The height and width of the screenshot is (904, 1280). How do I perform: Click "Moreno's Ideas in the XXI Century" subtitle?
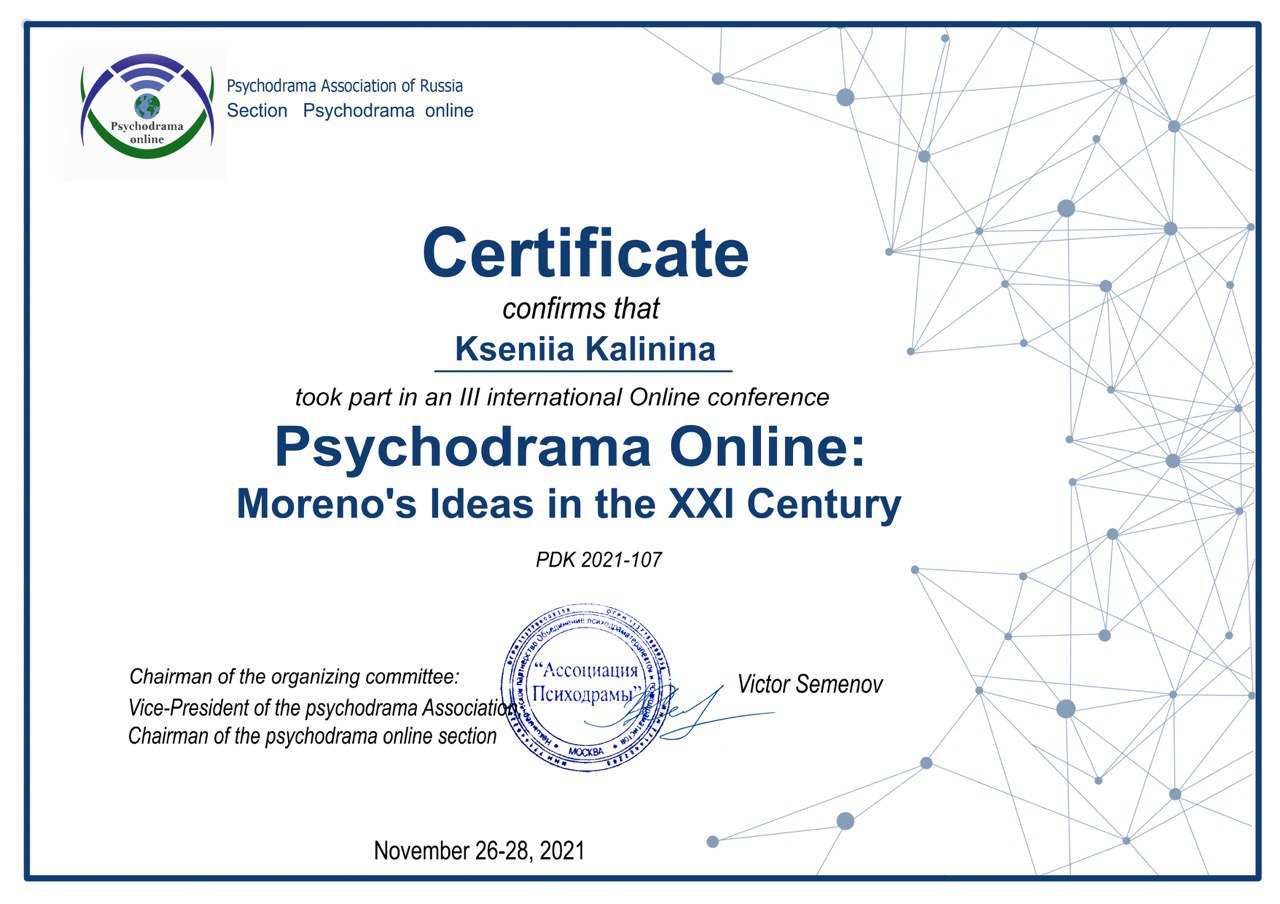point(569,504)
